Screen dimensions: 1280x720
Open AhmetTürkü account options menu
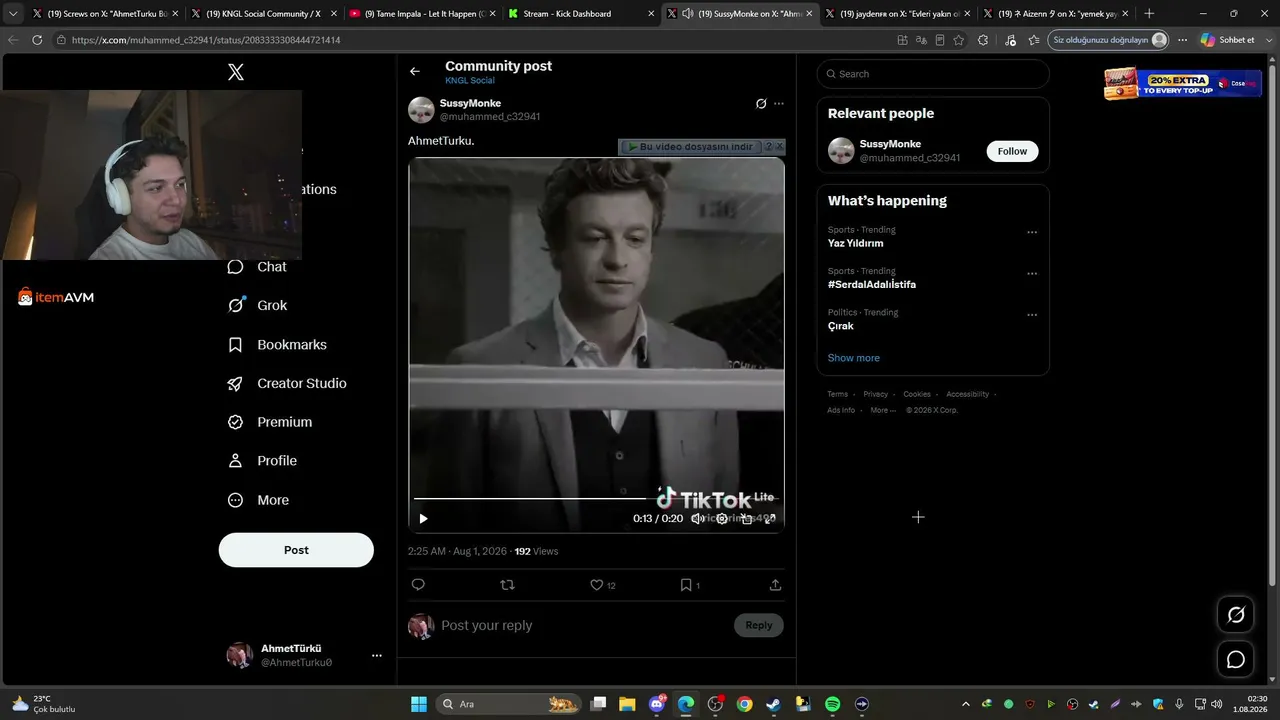click(377, 656)
